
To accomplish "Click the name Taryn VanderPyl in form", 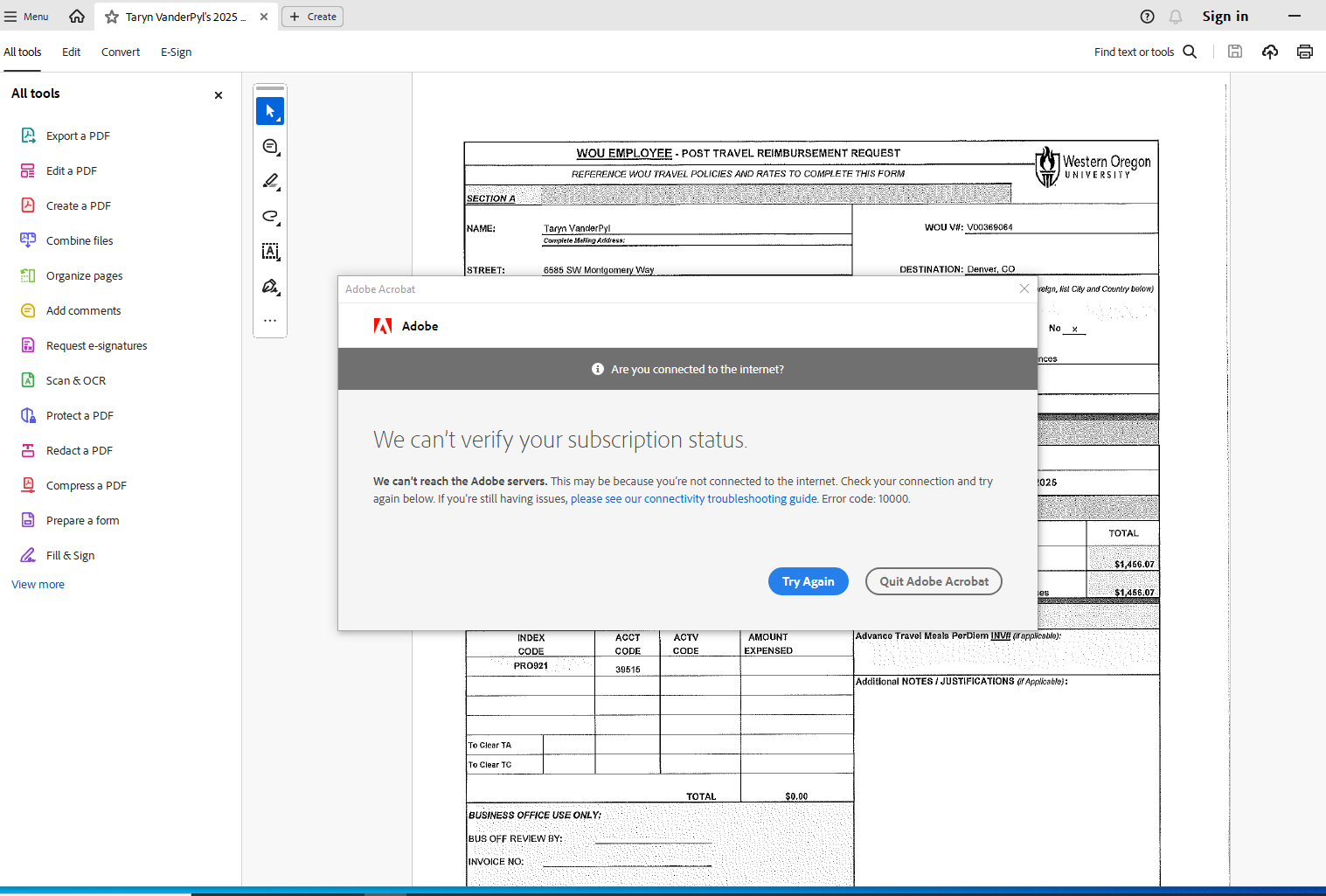I will pyautogui.click(x=577, y=228).
